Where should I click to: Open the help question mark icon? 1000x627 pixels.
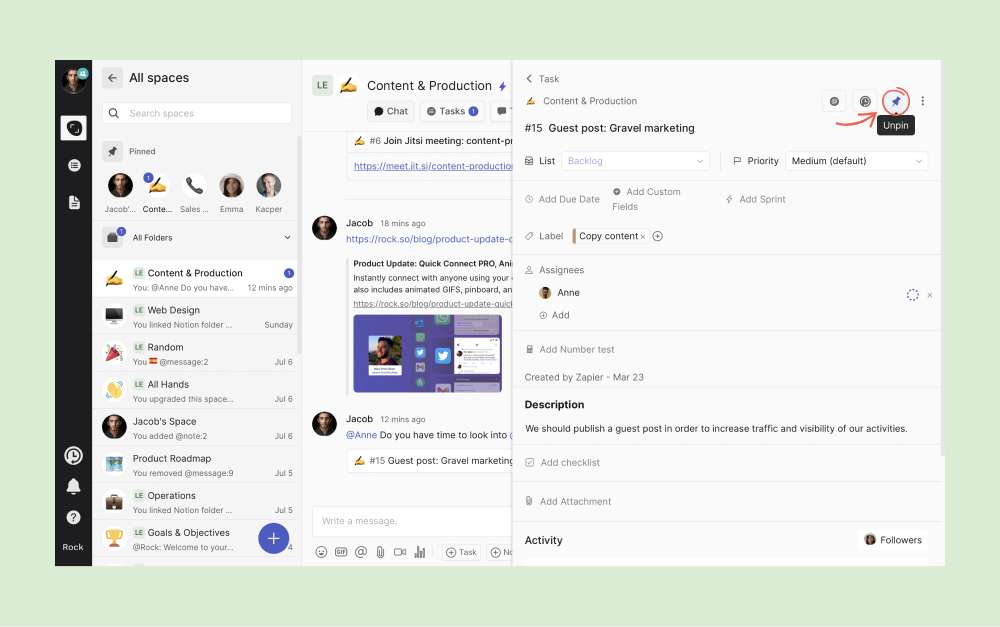click(x=73, y=518)
